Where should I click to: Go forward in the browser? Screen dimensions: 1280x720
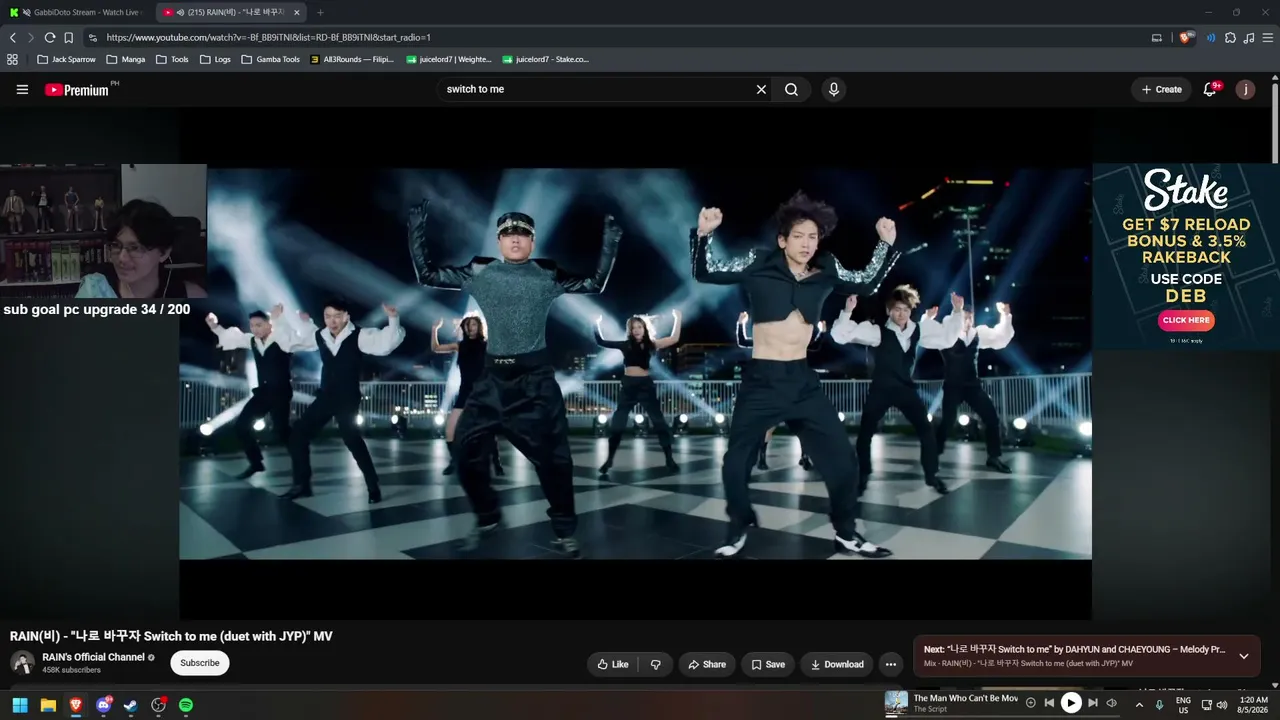coord(30,38)
